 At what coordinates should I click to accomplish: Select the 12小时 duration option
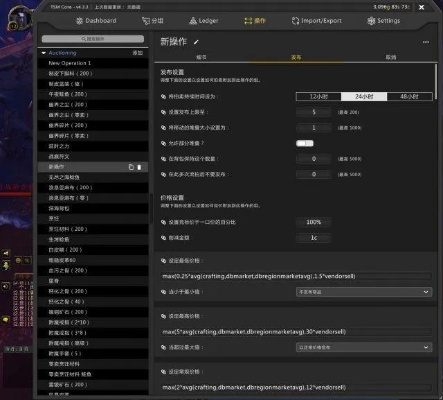[319, 97]
